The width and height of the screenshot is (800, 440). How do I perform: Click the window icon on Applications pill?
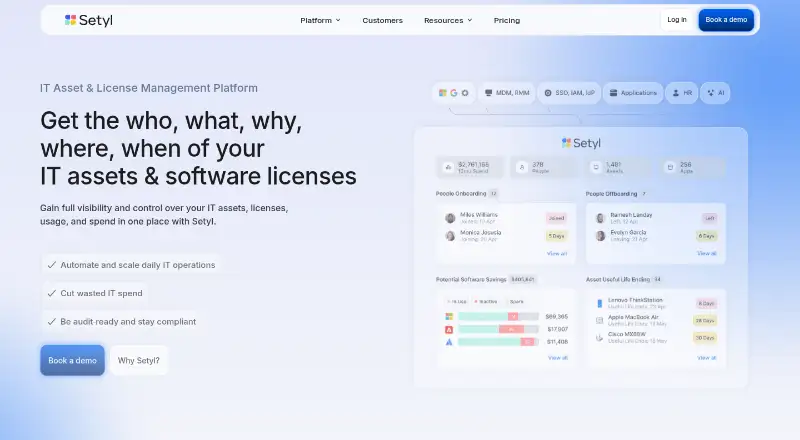(x=613, y=93)
